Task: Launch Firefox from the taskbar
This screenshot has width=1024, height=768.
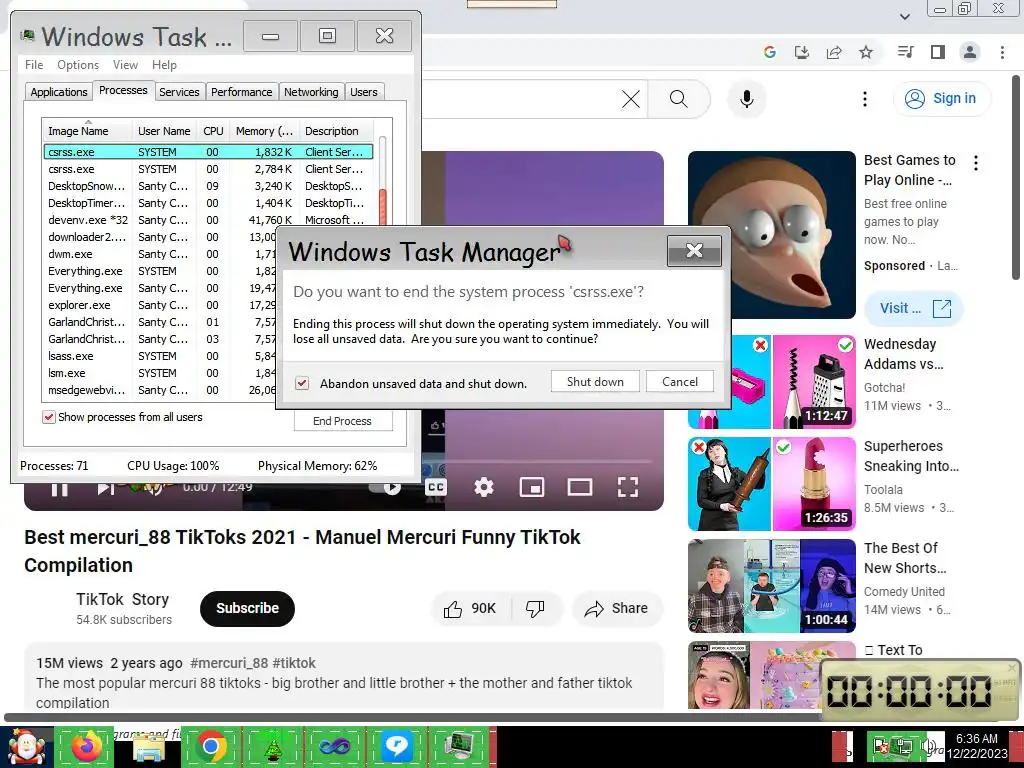Action: pos(86,746)
